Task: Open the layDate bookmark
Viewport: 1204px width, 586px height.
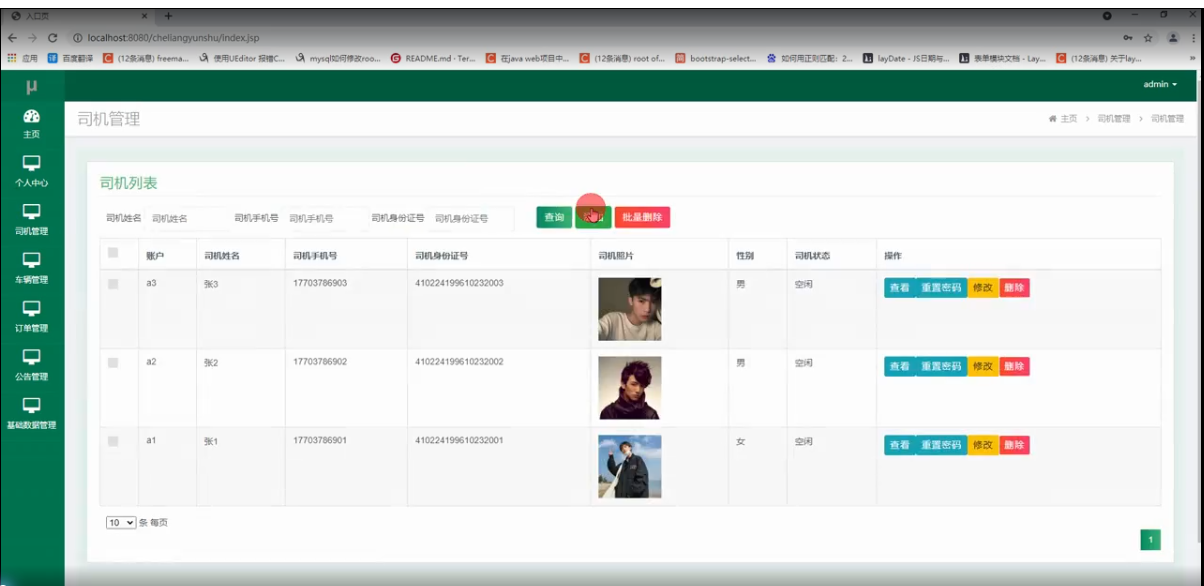Action: (906, 58)
